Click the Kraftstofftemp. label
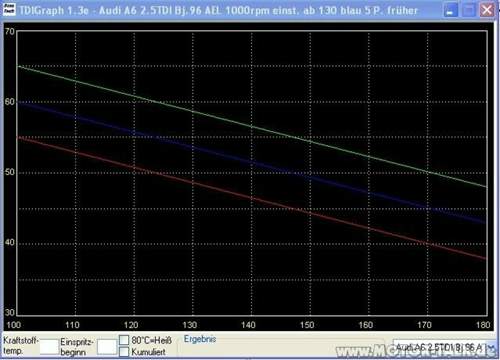The width and height of the screenshot is (500, 360). pos(21,345)
